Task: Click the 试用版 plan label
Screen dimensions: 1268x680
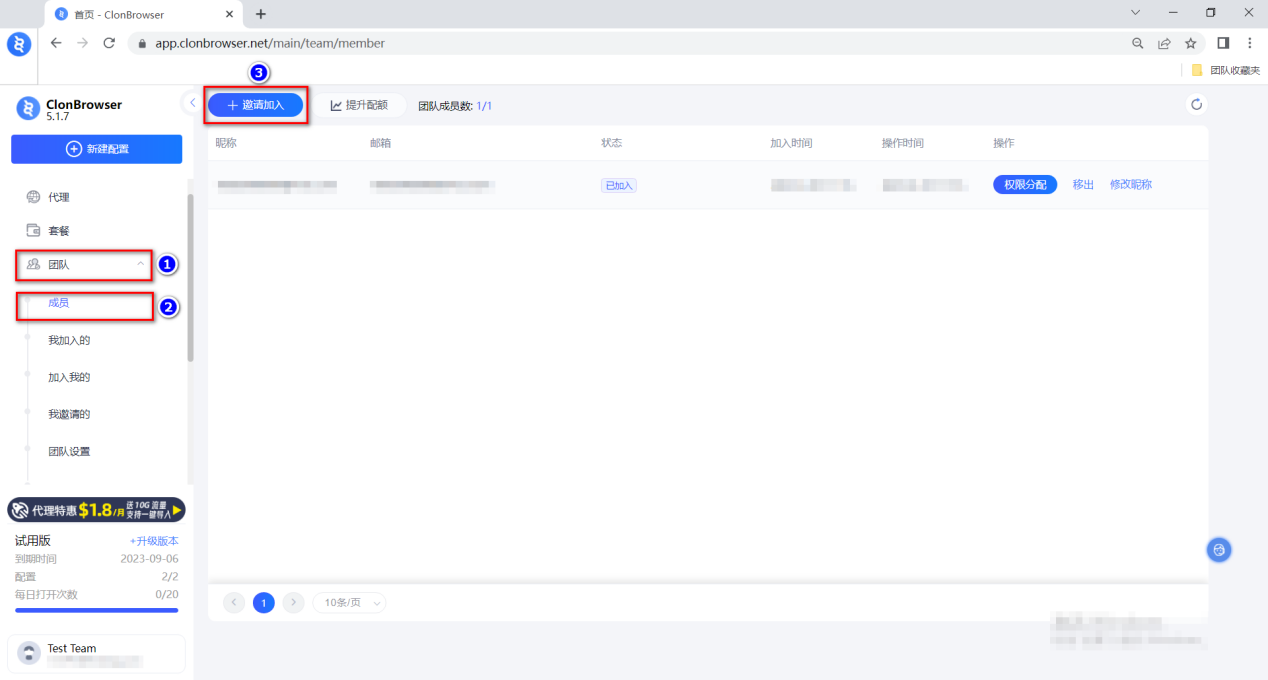Action: coord(33,541)
